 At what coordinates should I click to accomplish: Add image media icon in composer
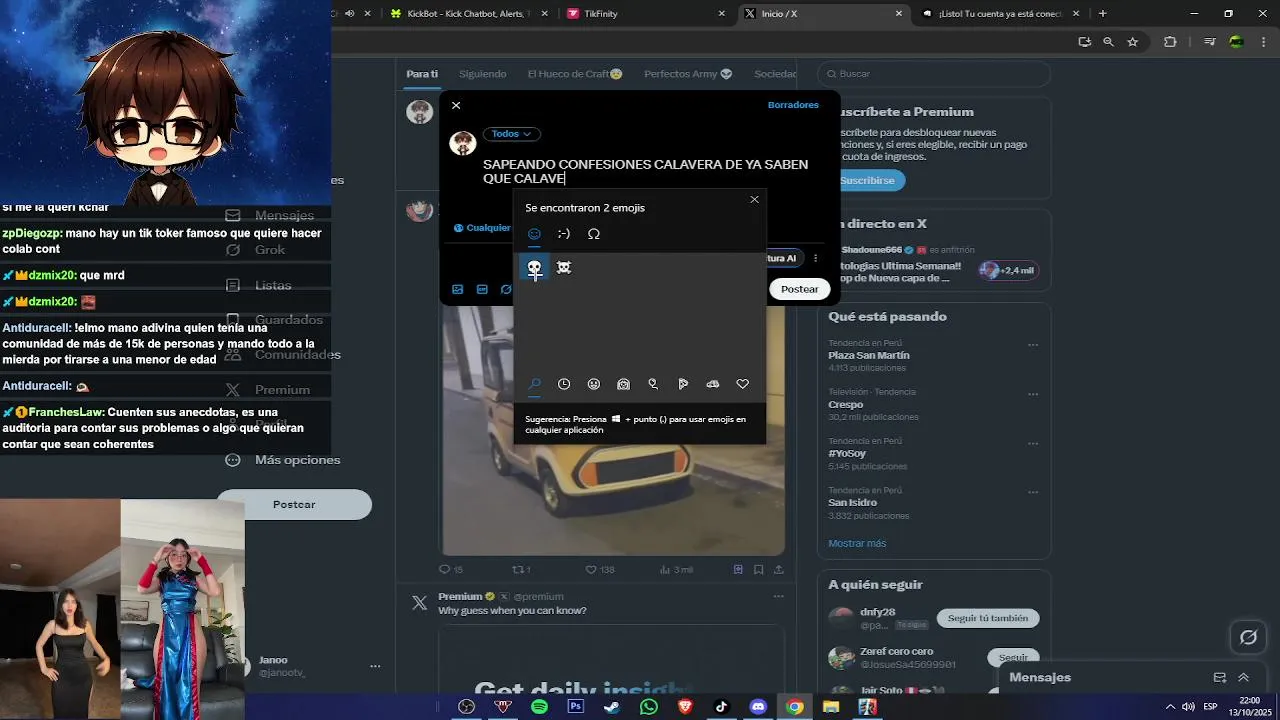457,289
